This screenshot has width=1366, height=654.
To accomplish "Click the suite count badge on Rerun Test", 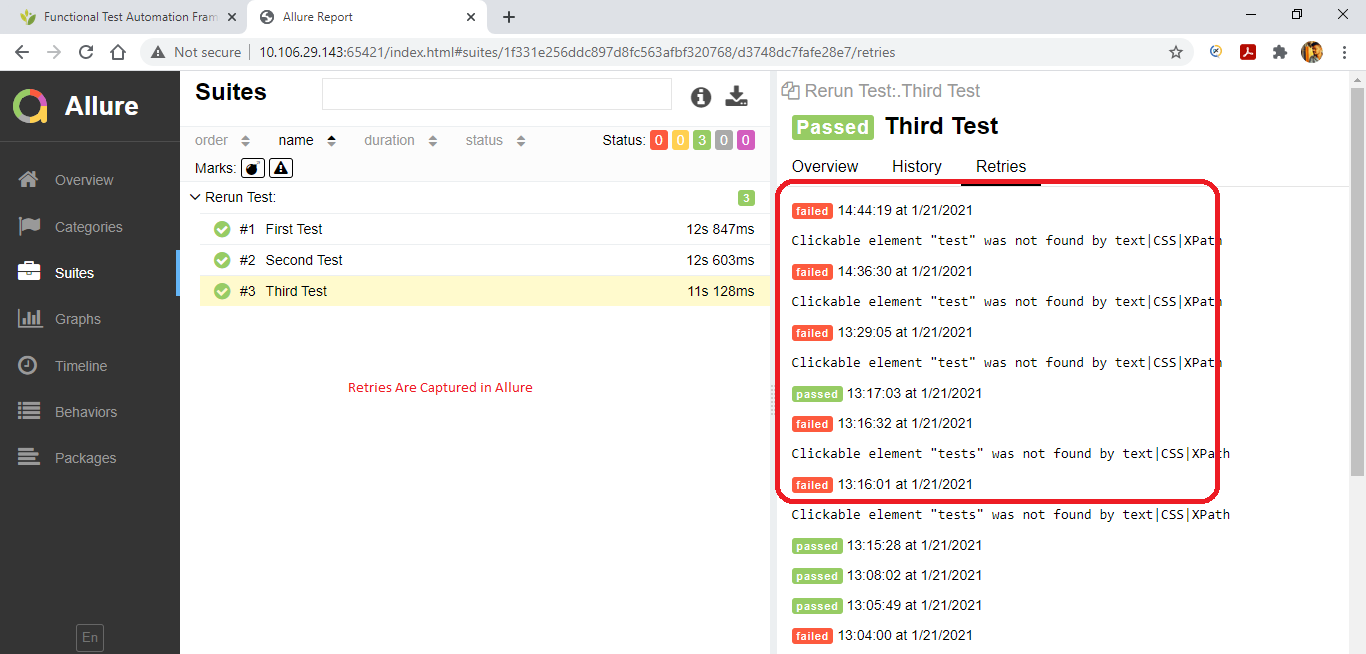I will pyautogui.click(x=746, y=198).
